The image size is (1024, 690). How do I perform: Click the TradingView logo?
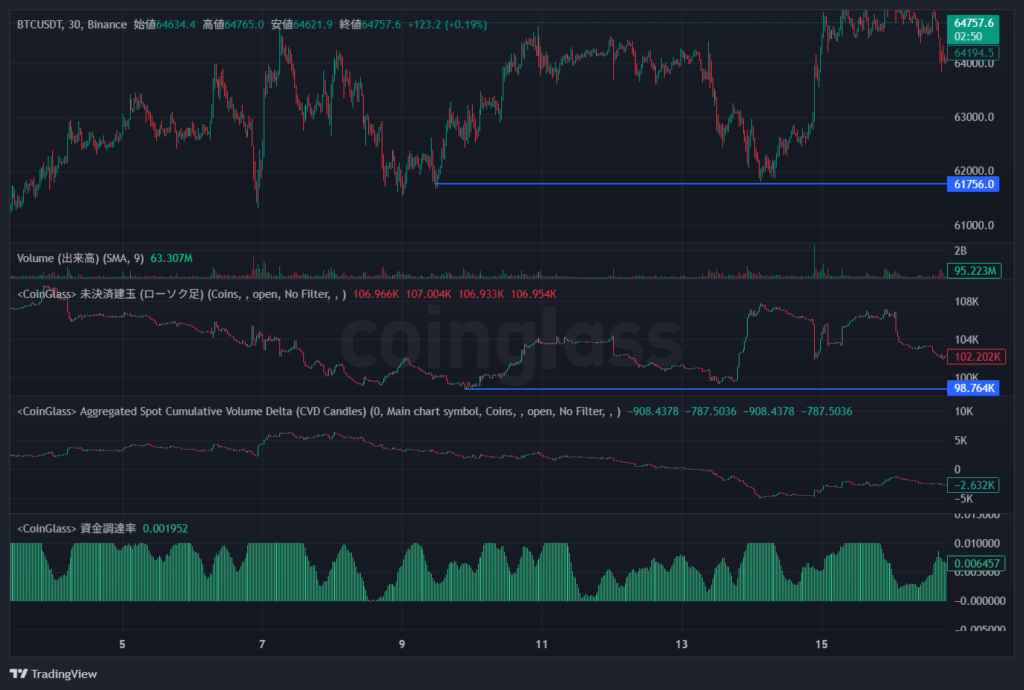[x=54, y=674]
